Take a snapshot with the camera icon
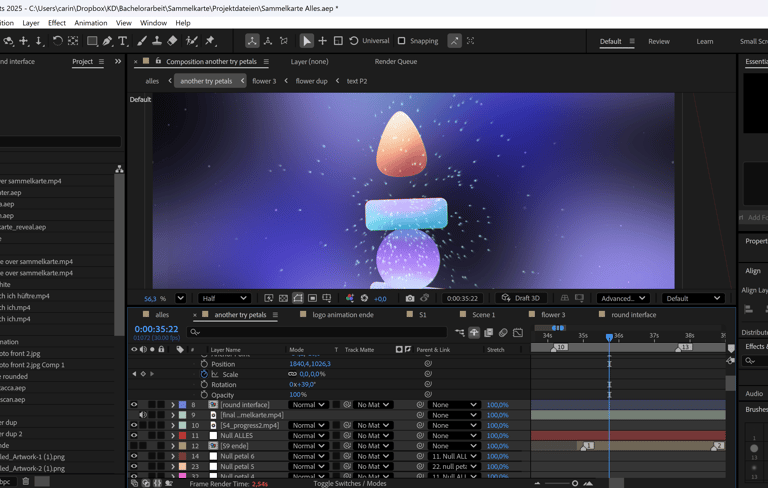Image resolution: width=768 pixels, height=488 pixels. pos(410,298)
